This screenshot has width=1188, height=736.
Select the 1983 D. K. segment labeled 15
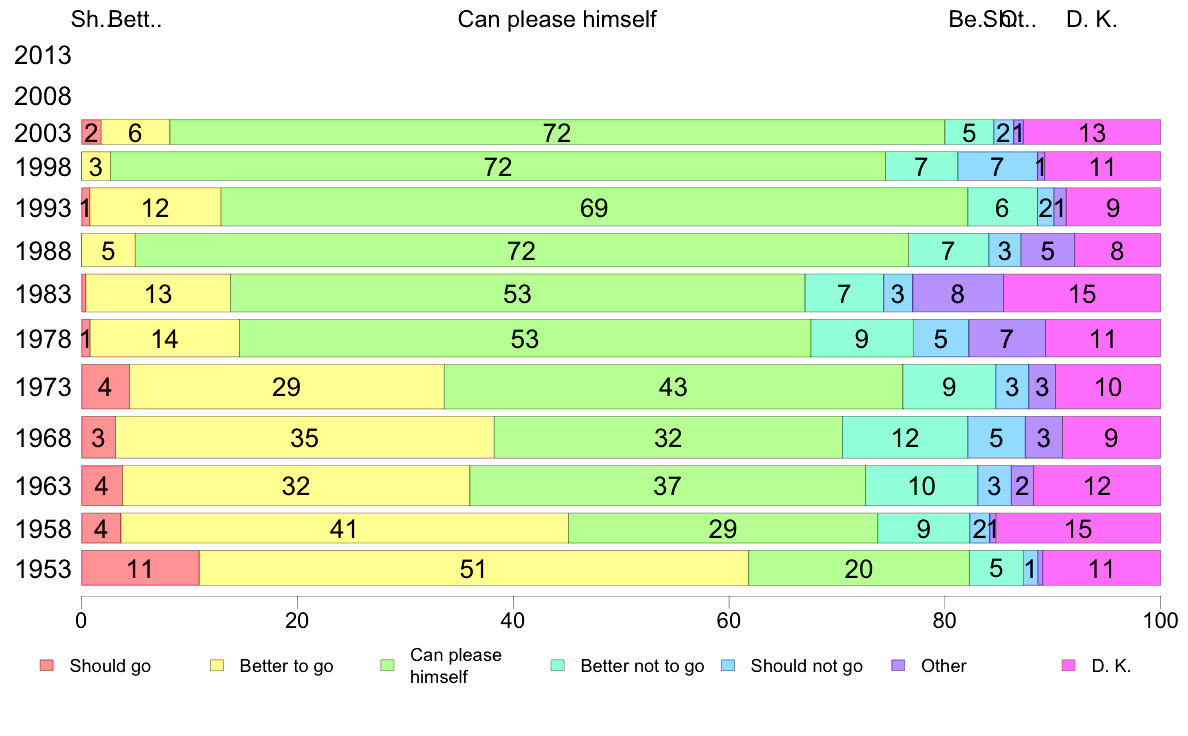click(1081, 294)
